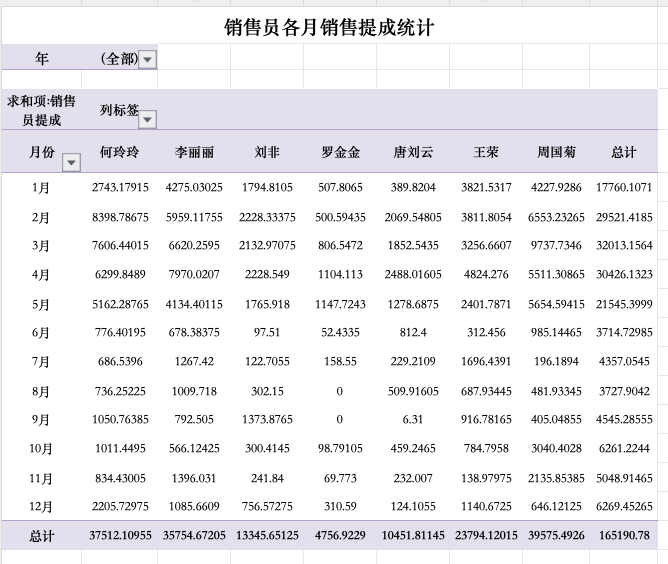Click cell value 5959.11755
This screenshot has width=668, height=564.
(194, 218)
